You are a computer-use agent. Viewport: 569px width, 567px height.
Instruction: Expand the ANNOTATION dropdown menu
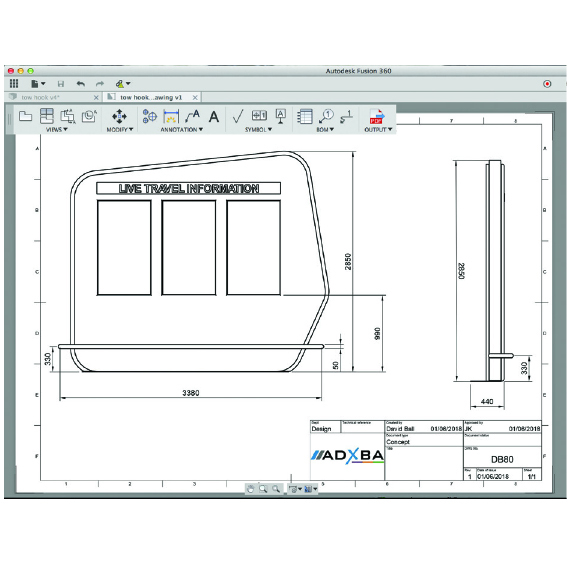click(x=181, y=129)
